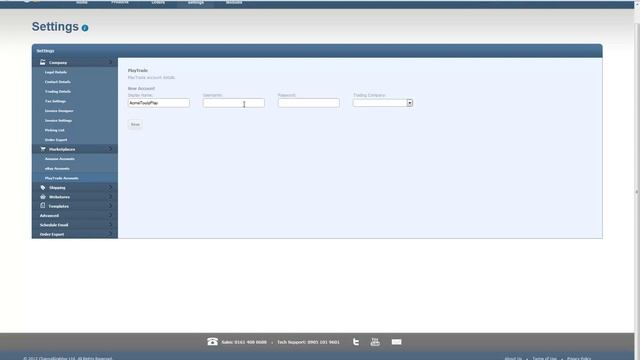Image resolution: width=640 pixels, height=360 pixels.
Task: Open Legal Details settings page
Action: pyautogui.click(x=56, y=72)
